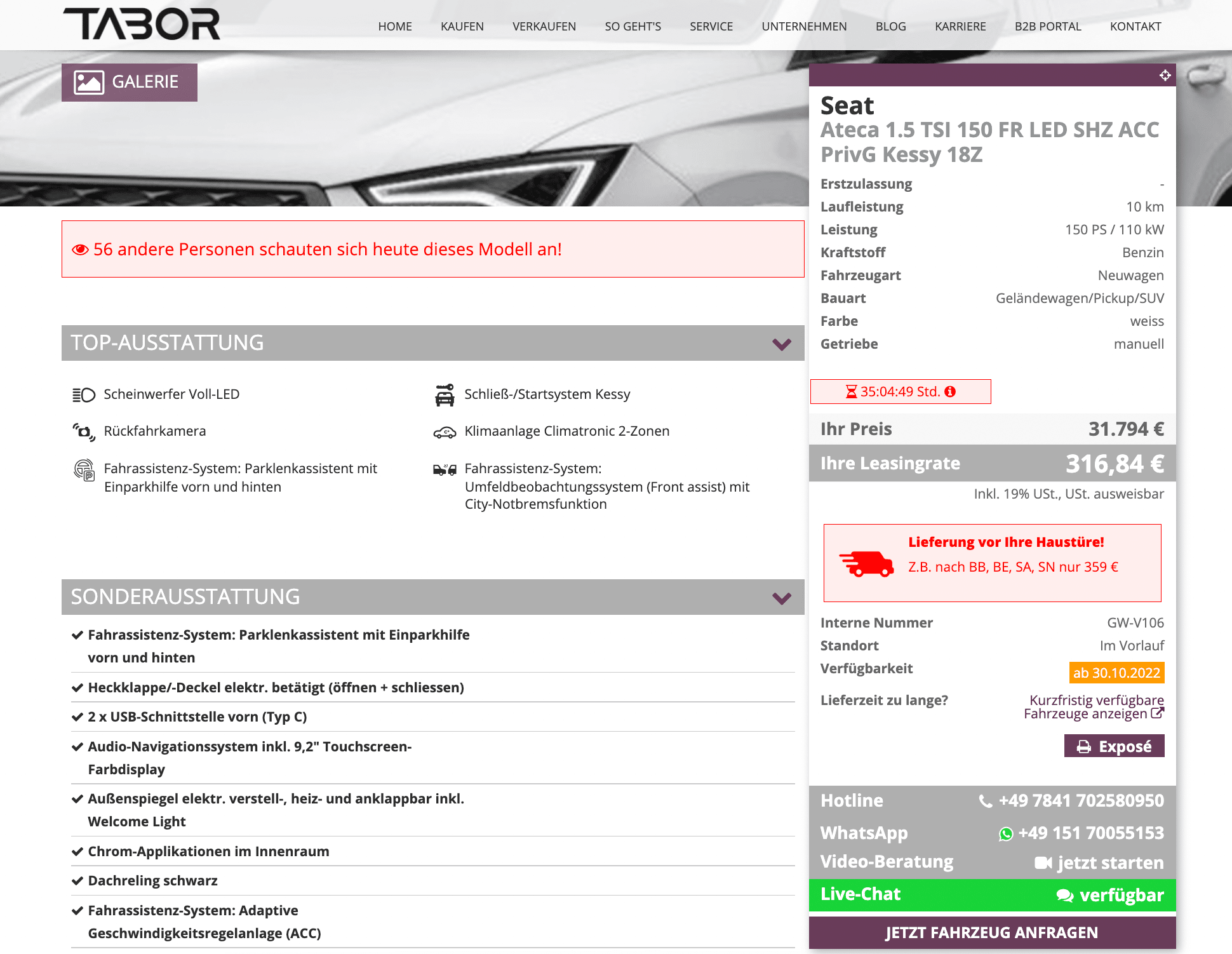Viewport: 1232px width, 954px height.
Task: Open WhatsApp number +49 151 70055153
Action: [x=1090, y=833]
